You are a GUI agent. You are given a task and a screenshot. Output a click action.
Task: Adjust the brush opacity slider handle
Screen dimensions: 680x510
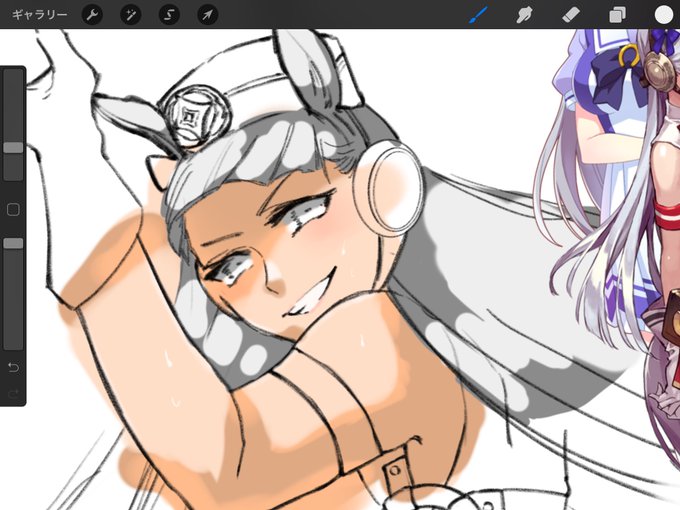[13, 243]
